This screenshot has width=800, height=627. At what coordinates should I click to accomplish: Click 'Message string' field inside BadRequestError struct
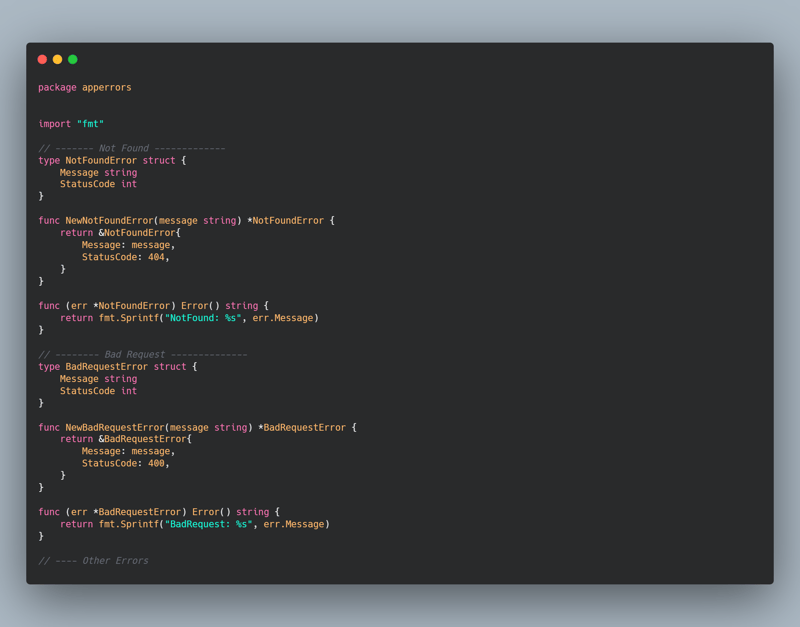(98, 379)
